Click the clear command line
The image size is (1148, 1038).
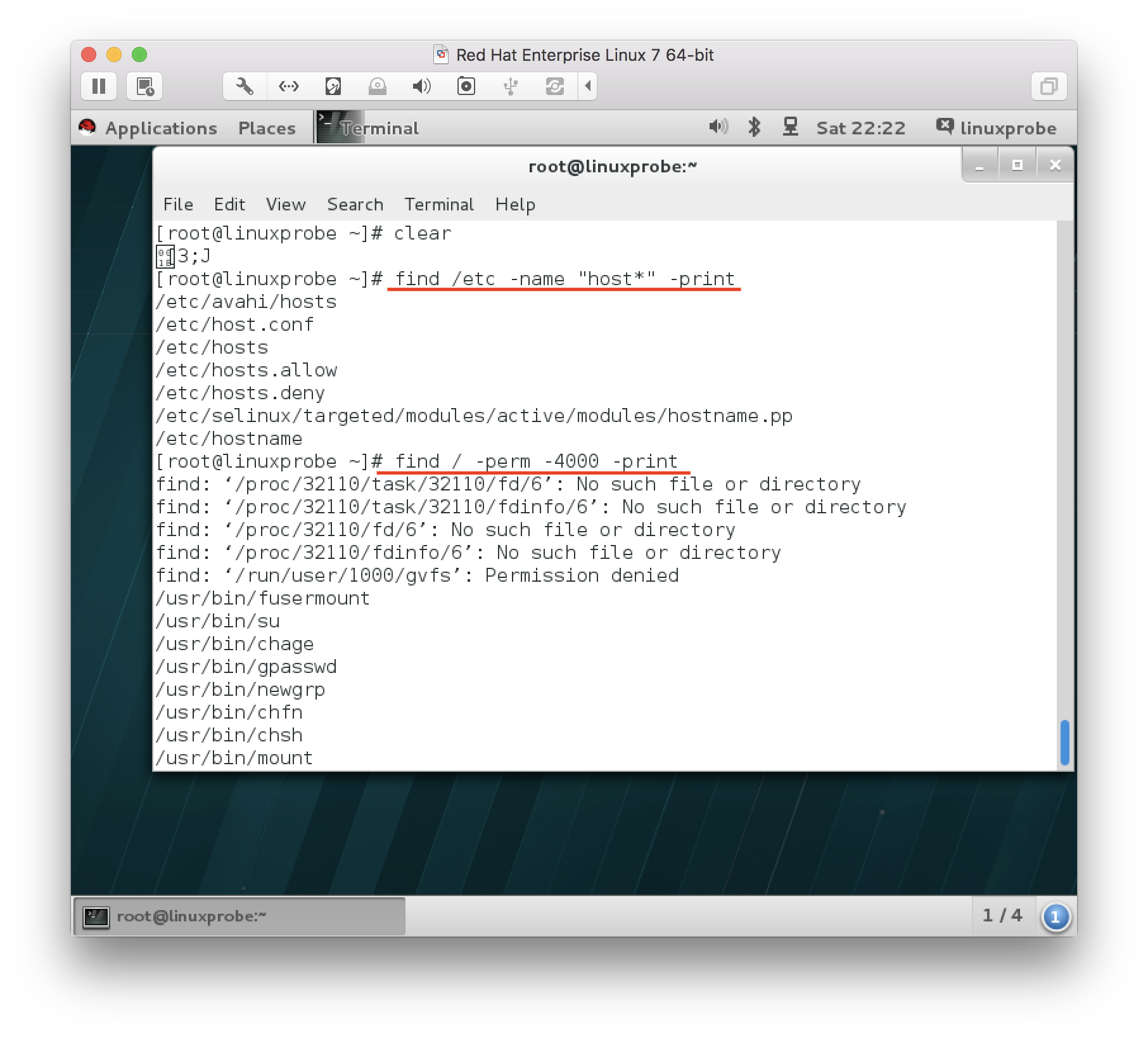(304, 233)
